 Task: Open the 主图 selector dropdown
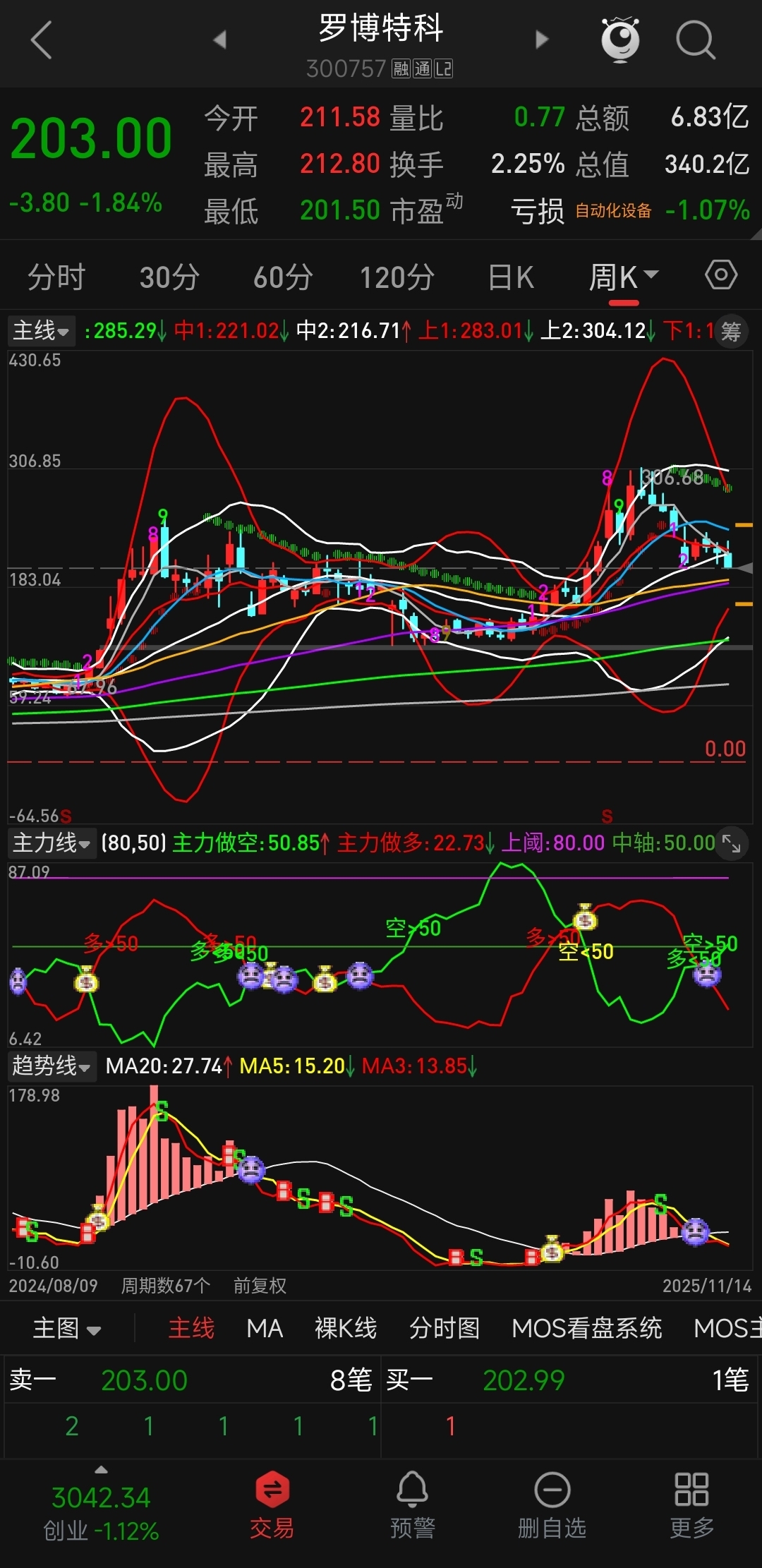[x=67, y=1329]
